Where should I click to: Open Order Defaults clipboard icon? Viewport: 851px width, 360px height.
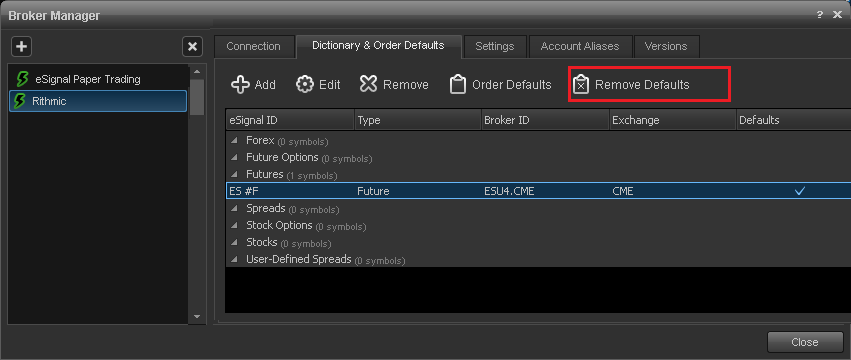[458, 85]
